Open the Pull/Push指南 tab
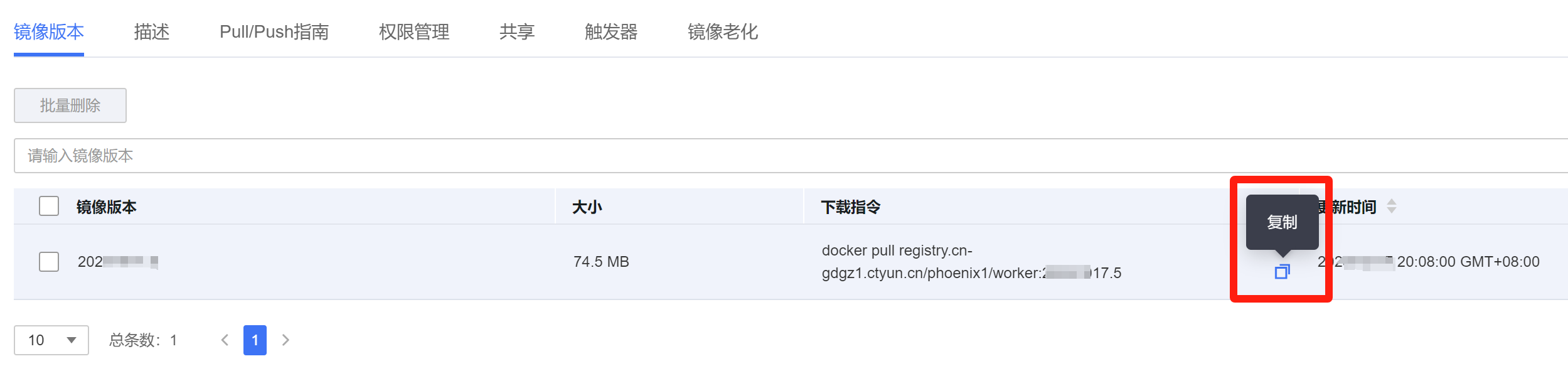This screenshot has height=371, width=1568. [x=274, y=32]
